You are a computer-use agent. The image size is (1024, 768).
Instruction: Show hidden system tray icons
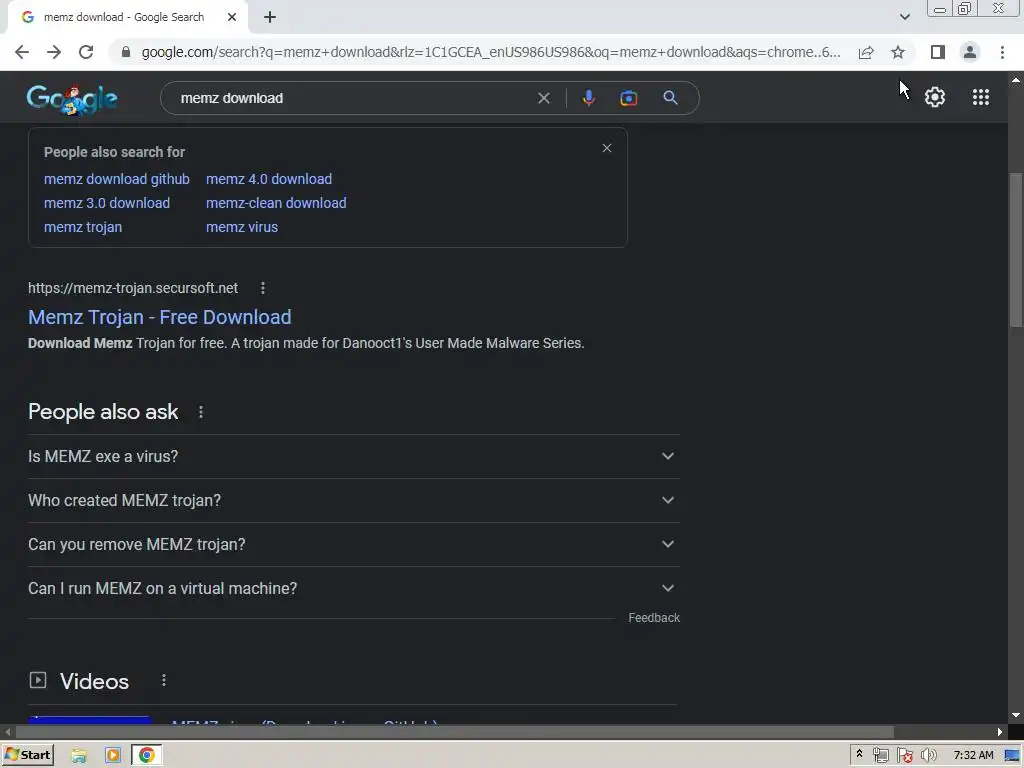coord(859,755)
